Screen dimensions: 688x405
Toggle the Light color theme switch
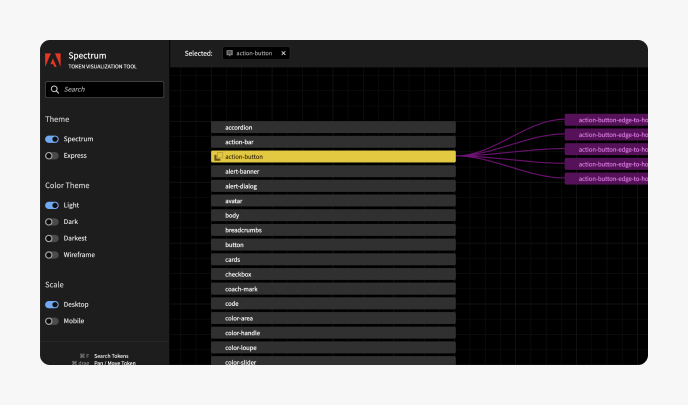coord(52,205)
